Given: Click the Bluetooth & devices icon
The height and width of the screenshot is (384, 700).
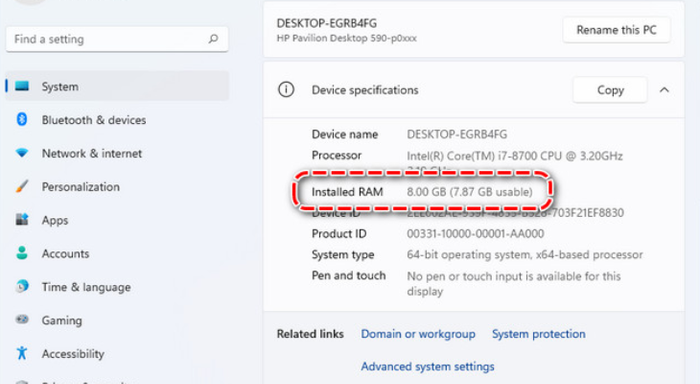Looking at the screenshot, I should click(22, 119).
